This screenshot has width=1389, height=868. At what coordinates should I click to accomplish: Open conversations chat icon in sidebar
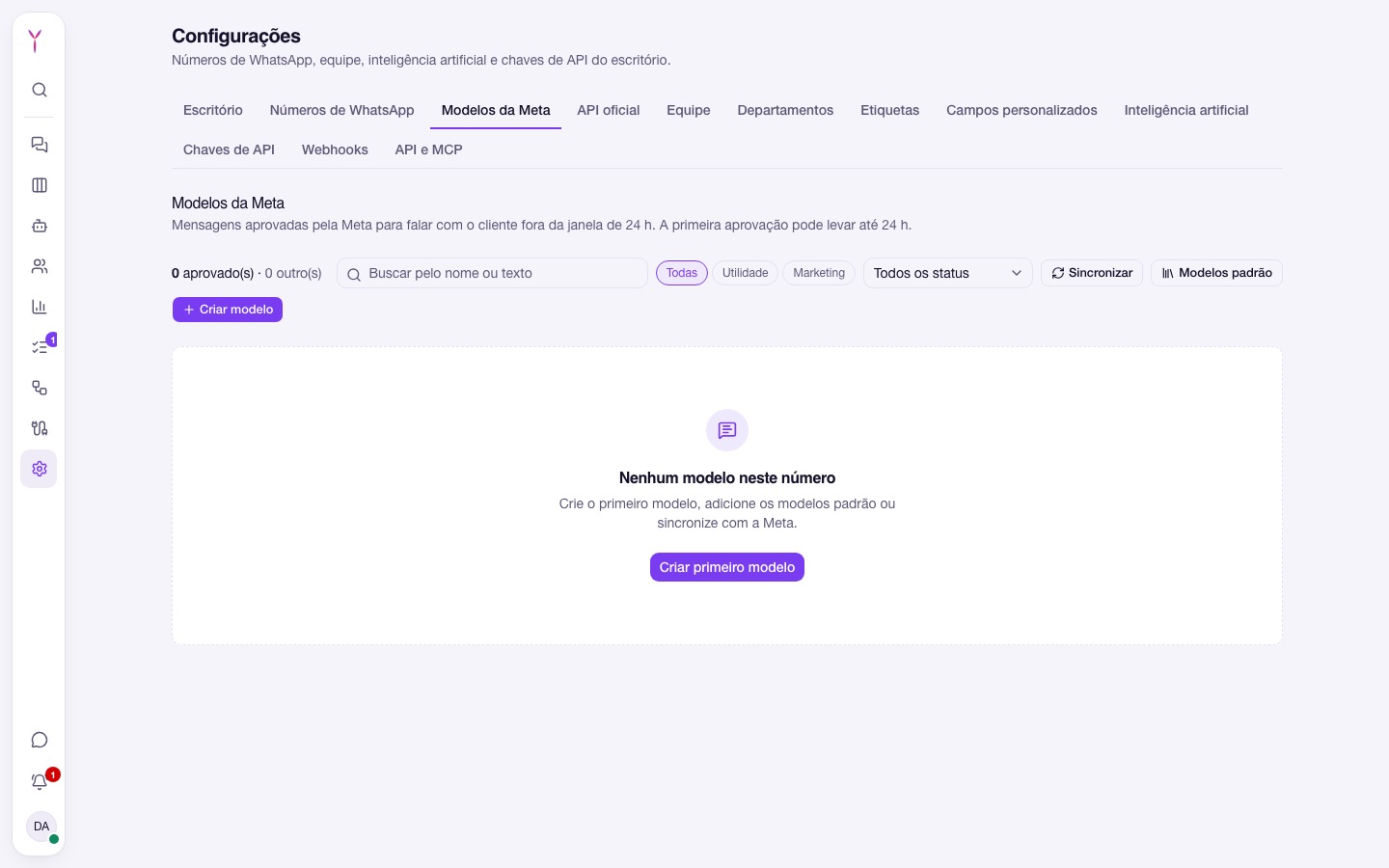(x=40, y=145)
